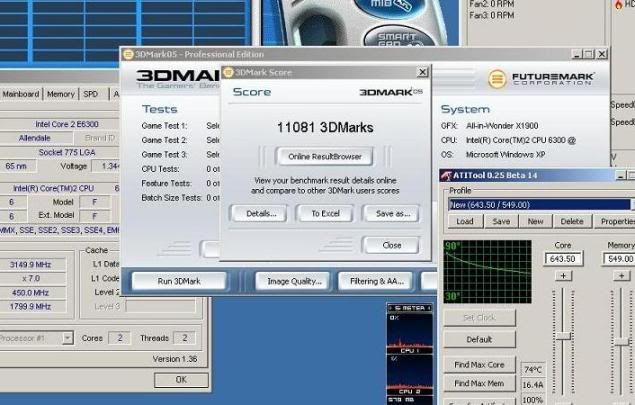Screen dimensions: 635x405
Task: Click the 1799.9 MHz rated FSB value
Action: [31, 307]
